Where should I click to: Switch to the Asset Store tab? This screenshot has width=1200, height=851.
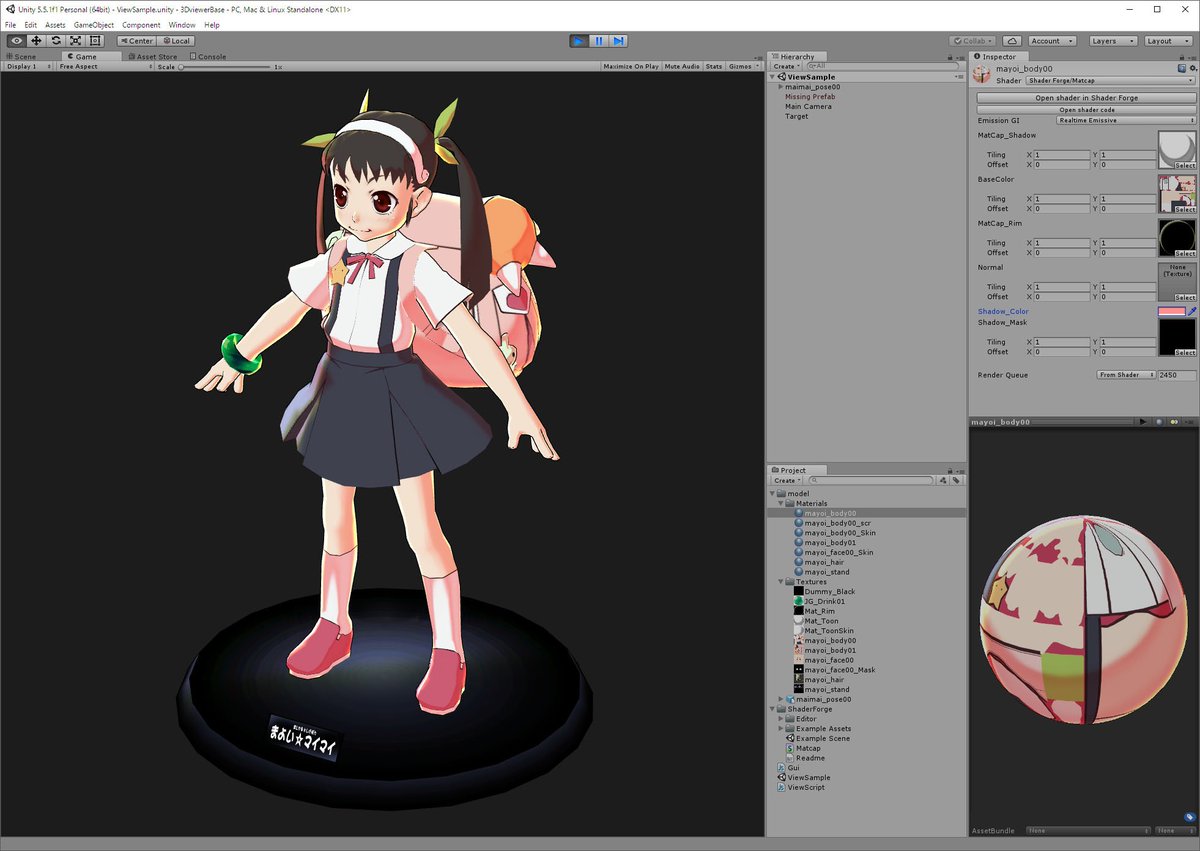152,56
